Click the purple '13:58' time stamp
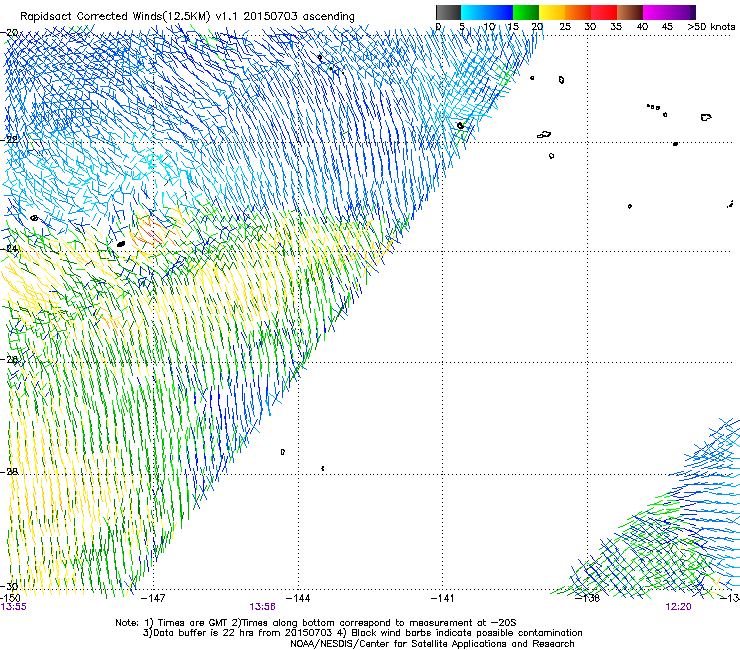Screen dimensions: 740x650 coord(262,607)
